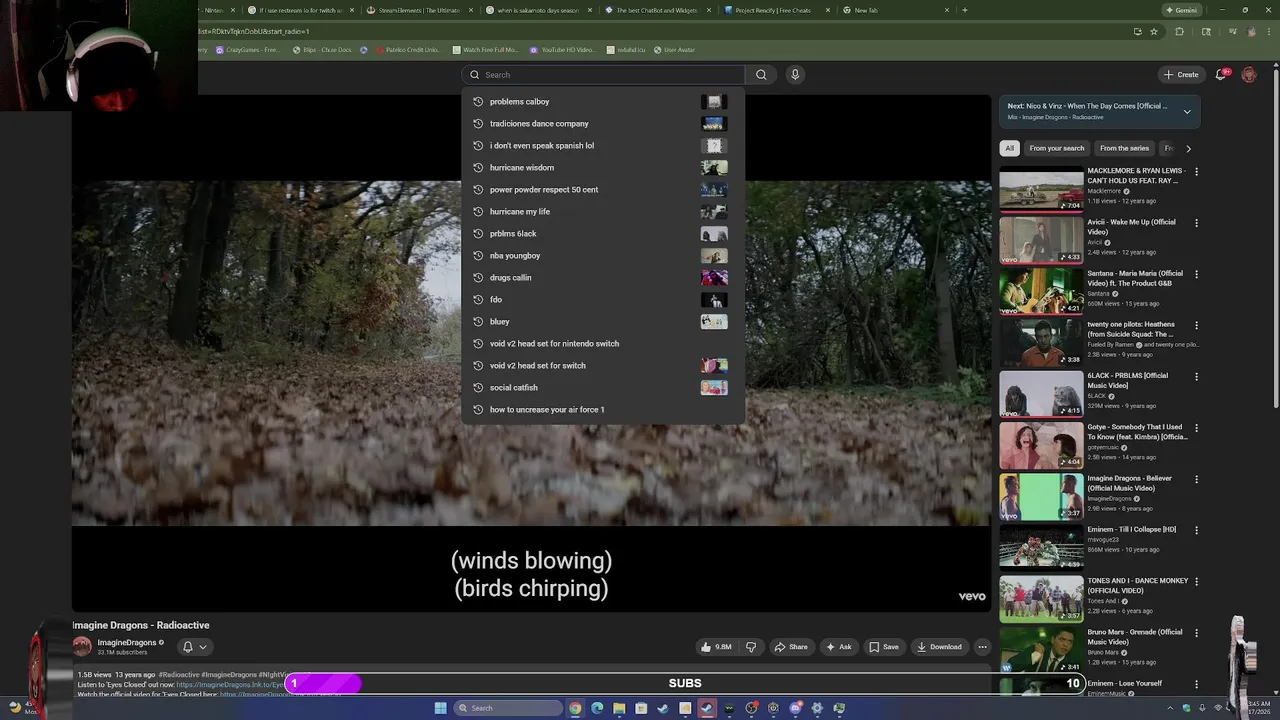Viewport: 1280px width, 720px height.
Task: Select the 'From the series' chip
Action: click(1124, 148)
